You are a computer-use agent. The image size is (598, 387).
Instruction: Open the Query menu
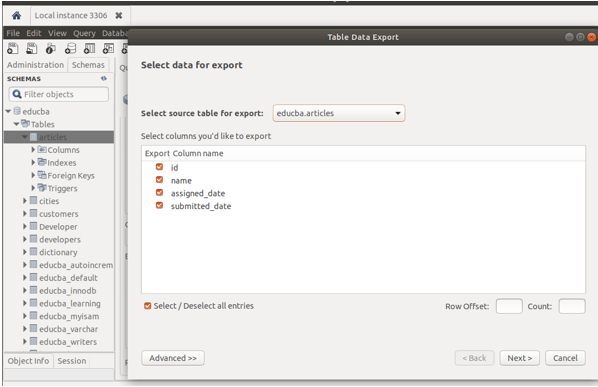click(84, 33)
